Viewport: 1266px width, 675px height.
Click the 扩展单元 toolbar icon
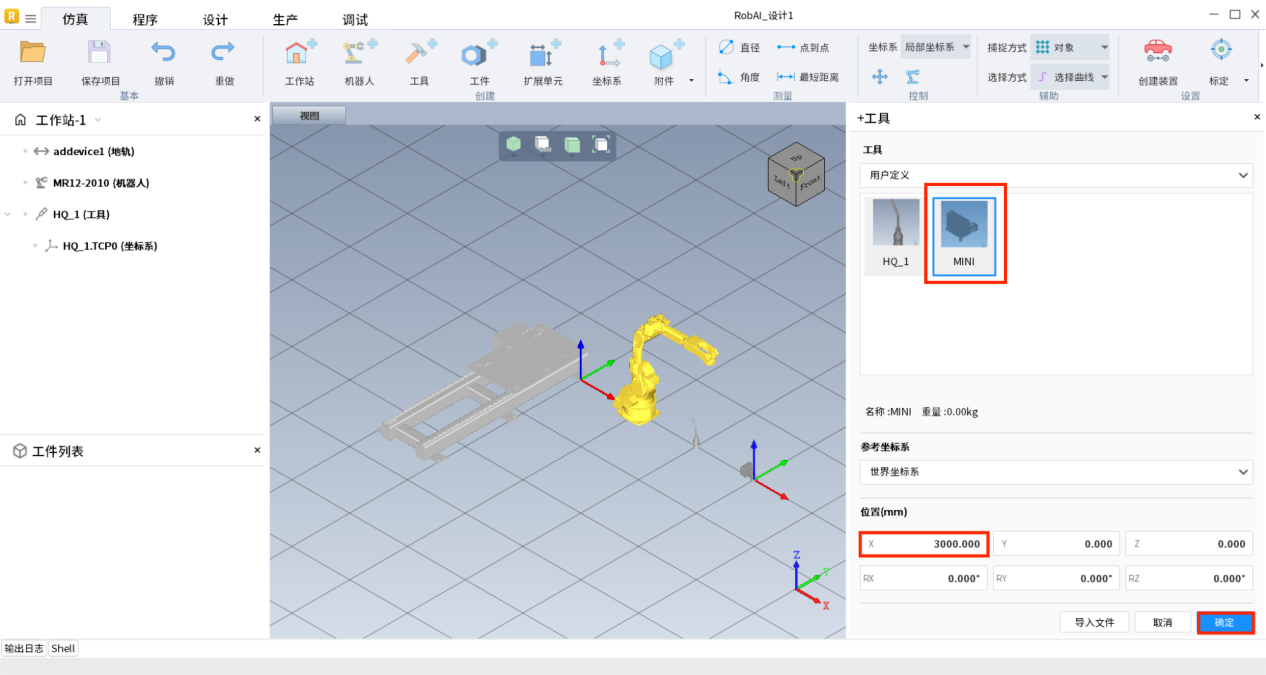(543, 54)
